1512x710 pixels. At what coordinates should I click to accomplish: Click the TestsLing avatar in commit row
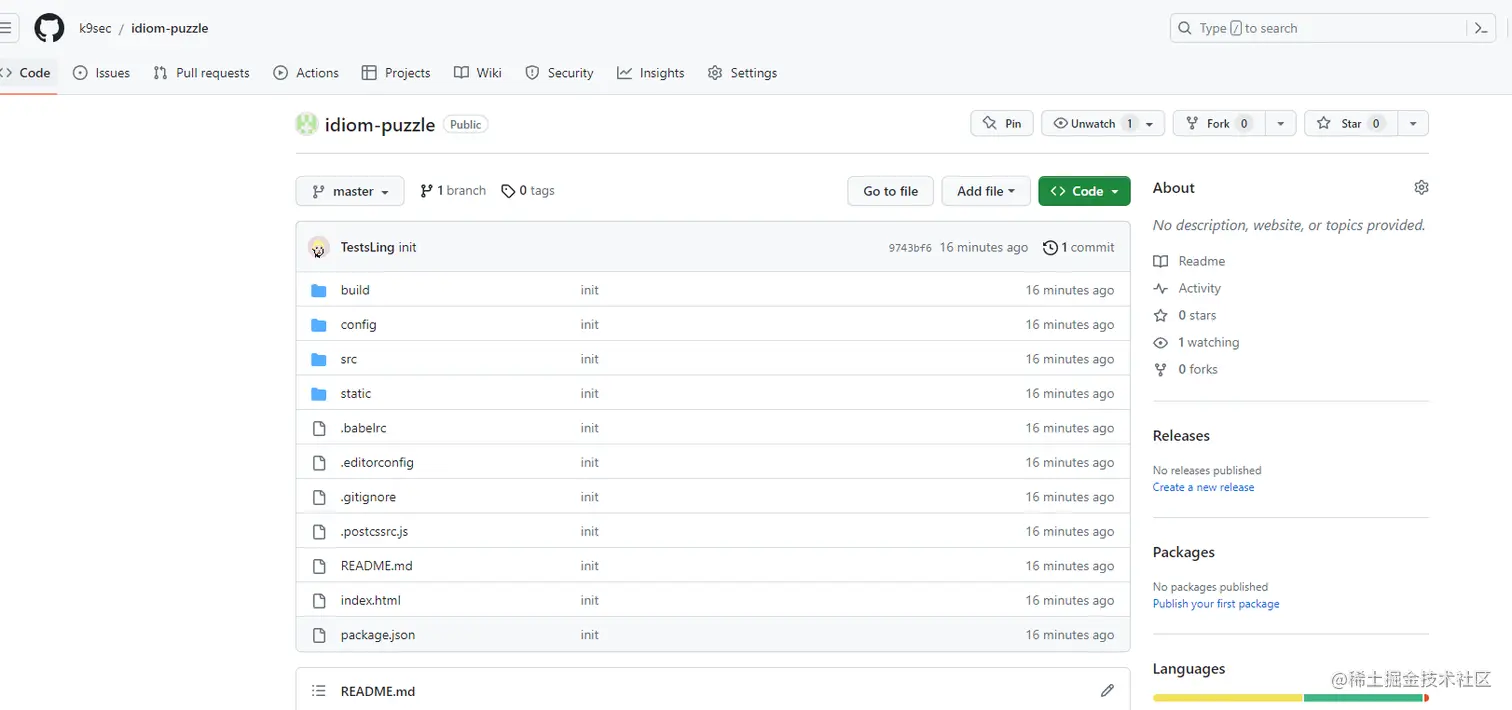(319, 247)
